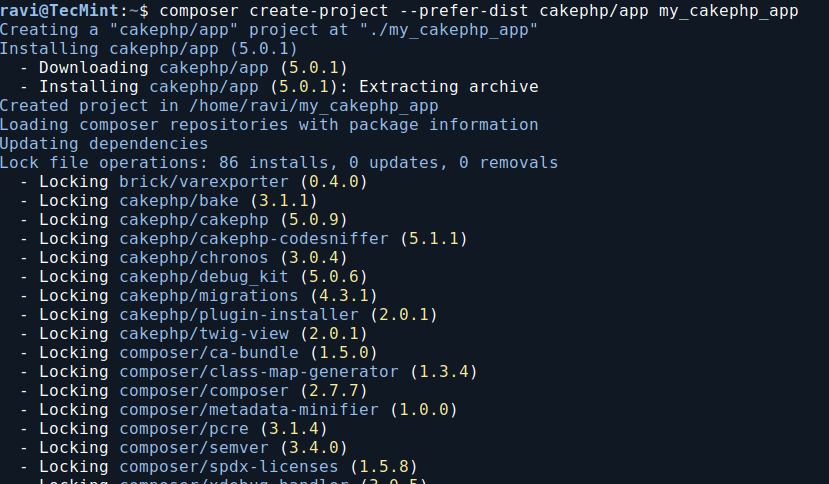
Task: Click the line "Creating a "cakephp/app" project"
Action: click(269, 30)
